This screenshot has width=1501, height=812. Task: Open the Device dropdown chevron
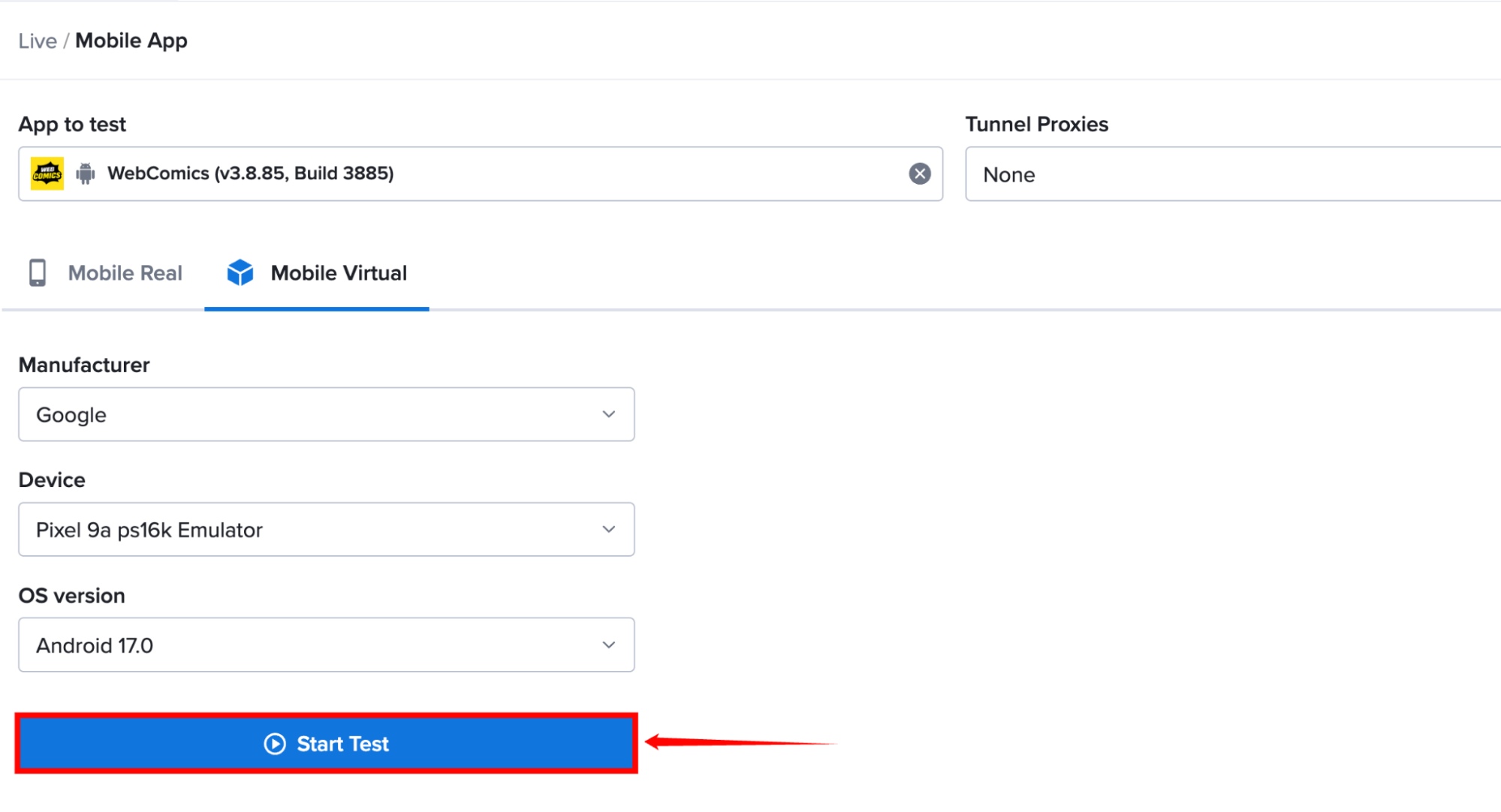pyautogui.click(x=608, y=529)
